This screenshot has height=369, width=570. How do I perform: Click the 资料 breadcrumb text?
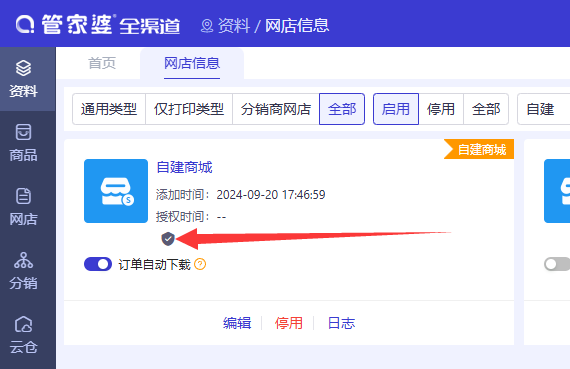coord(234,26)
